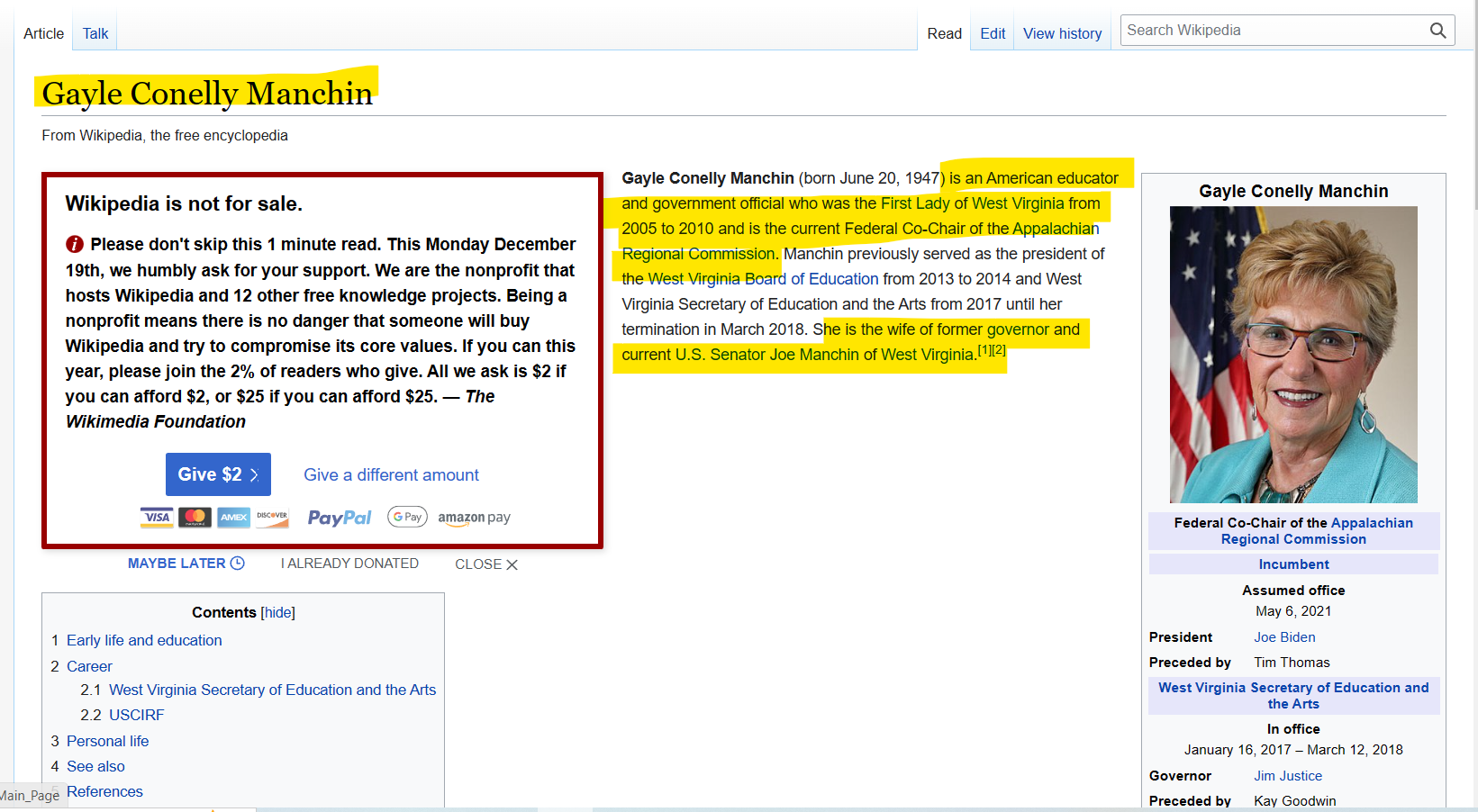The height and width of the screenshot is (812, 1478).
Task: Open West Virginia Board of Education link
Action: coord(763,279)
